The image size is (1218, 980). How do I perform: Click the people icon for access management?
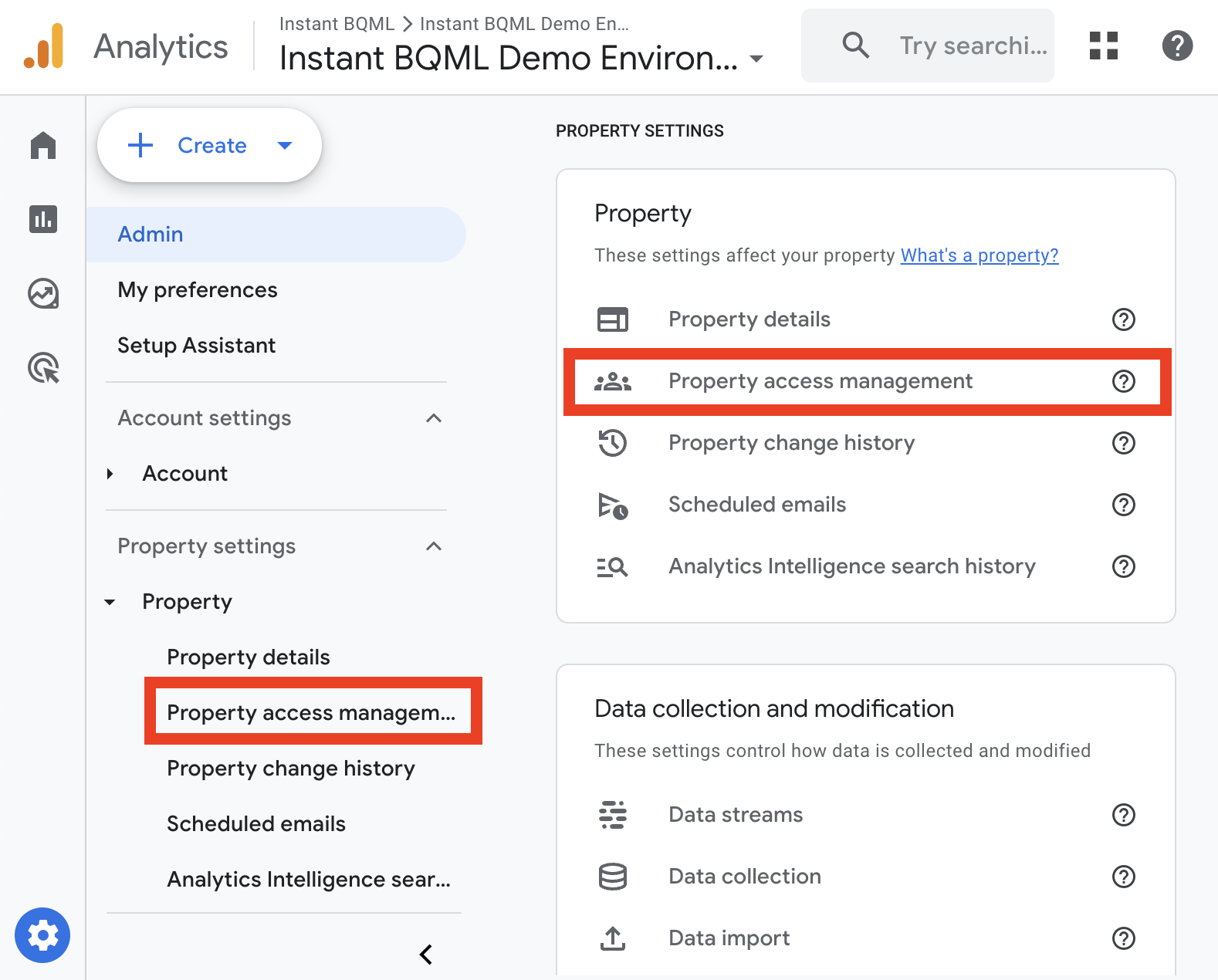point(613,381)
